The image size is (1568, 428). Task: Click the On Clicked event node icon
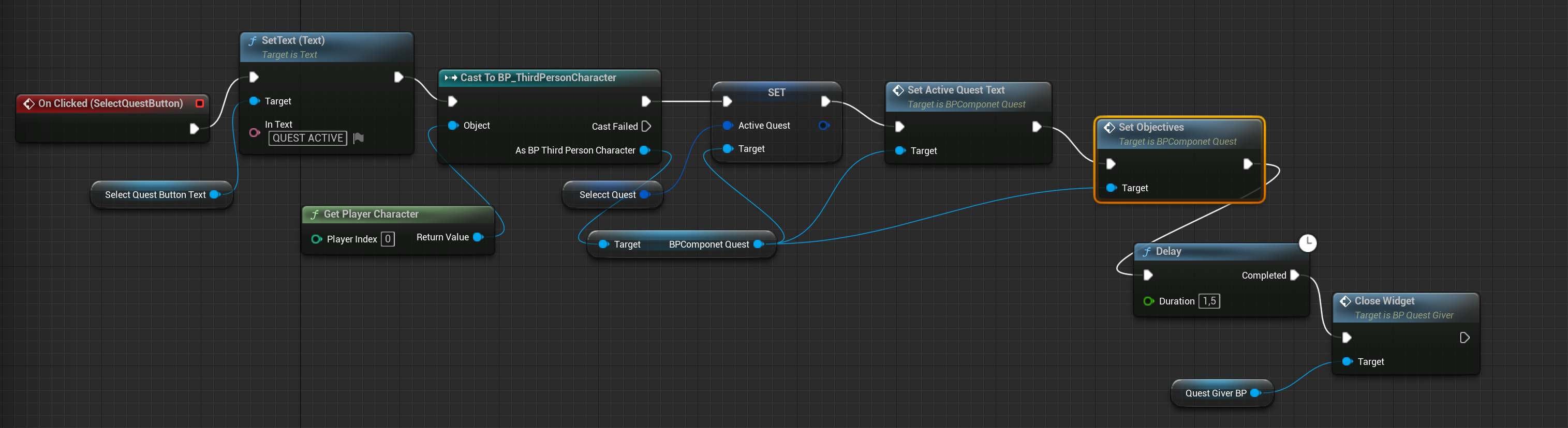coord(28,104)
